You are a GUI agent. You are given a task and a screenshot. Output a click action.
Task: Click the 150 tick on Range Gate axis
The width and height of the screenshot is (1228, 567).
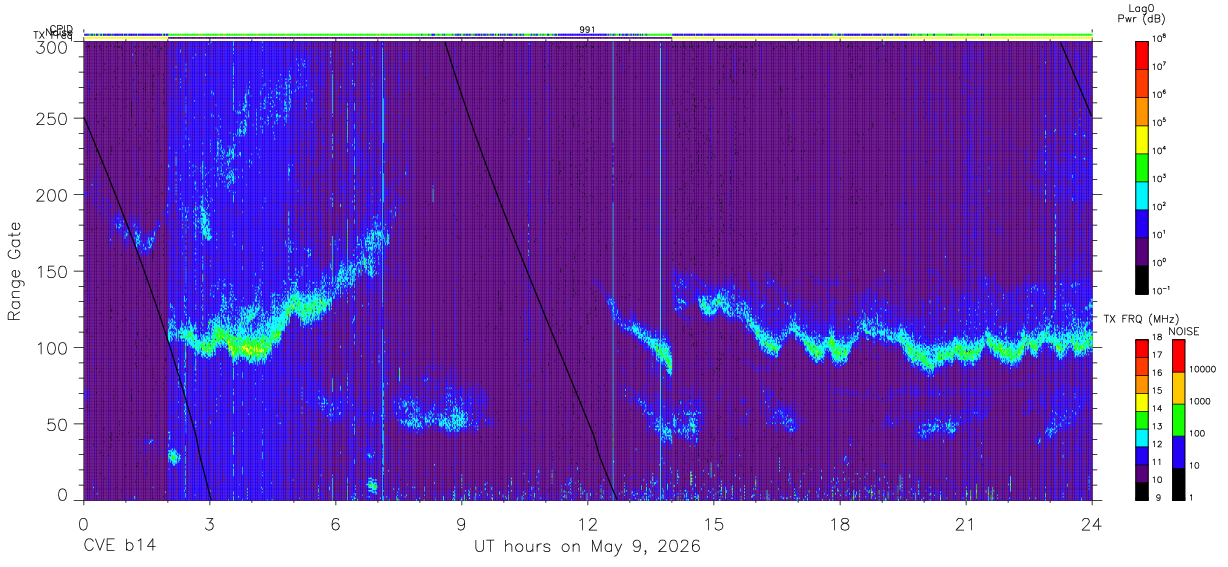(x=52, y=271)
